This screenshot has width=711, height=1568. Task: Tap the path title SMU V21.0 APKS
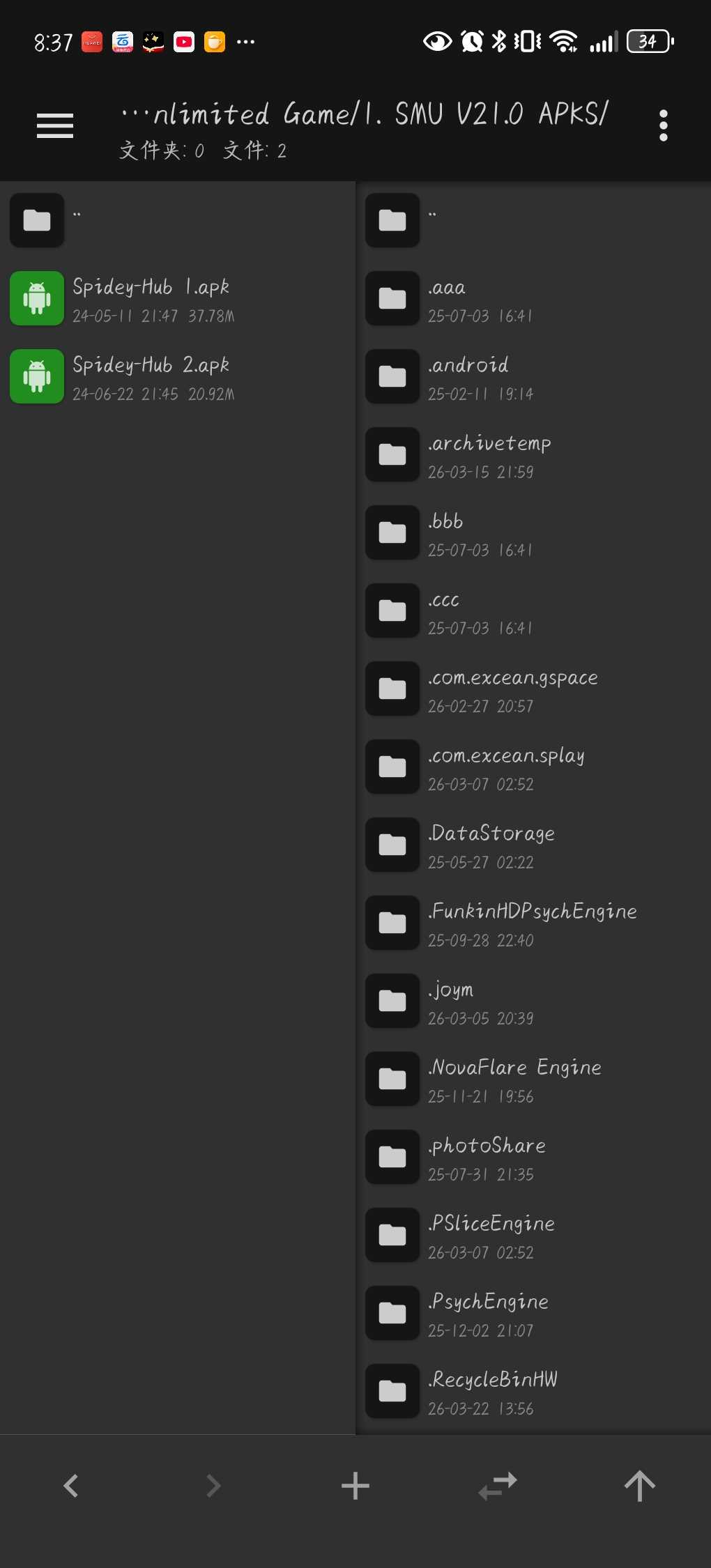(x=500, y=114)
